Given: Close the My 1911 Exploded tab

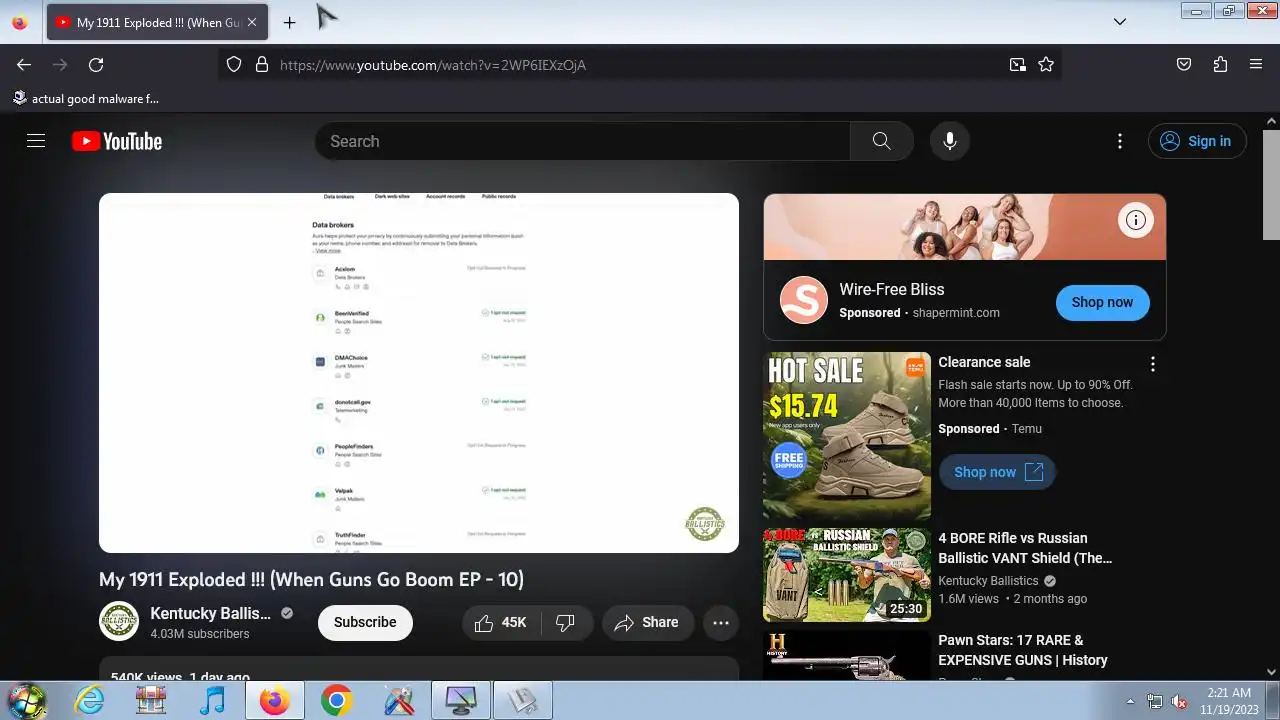Looking at the screenshot, I should (251, 22).
